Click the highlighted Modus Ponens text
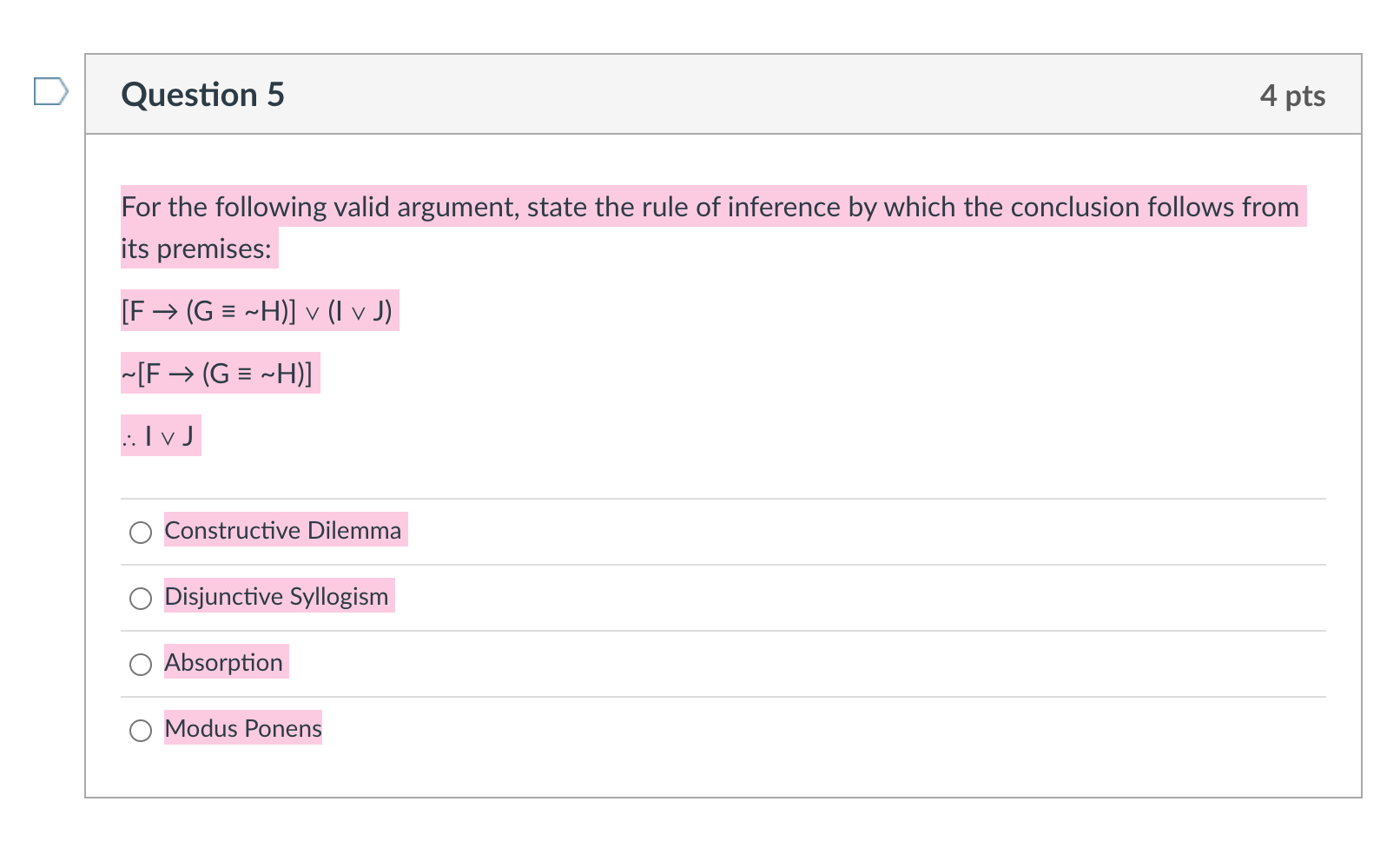 pyautogui.click(x=243, y=729)
